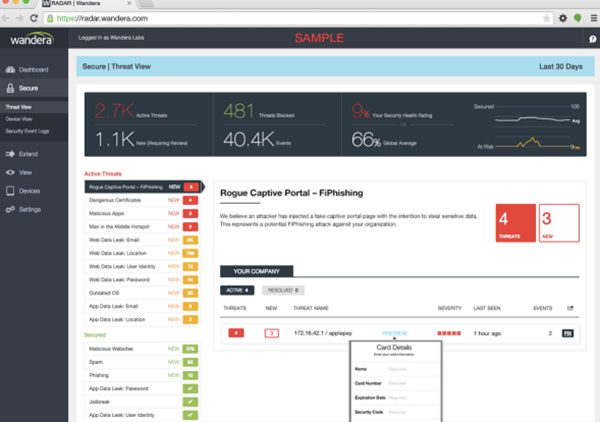Screen dimensions: 600x422
Task: Switch to YOUR COMPANY tab
Action: [x=256, y=271]
